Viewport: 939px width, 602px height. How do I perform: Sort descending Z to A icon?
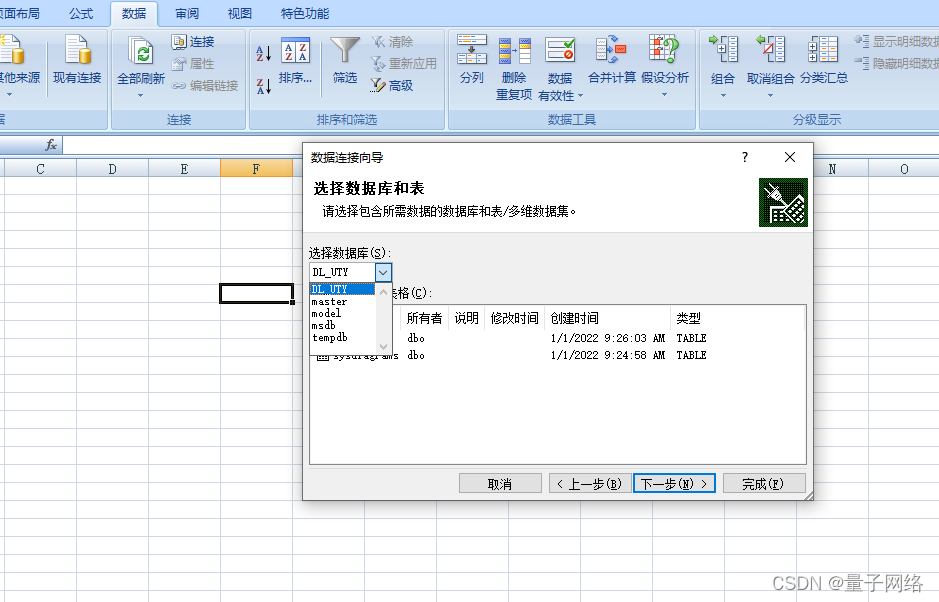[263, 86]
